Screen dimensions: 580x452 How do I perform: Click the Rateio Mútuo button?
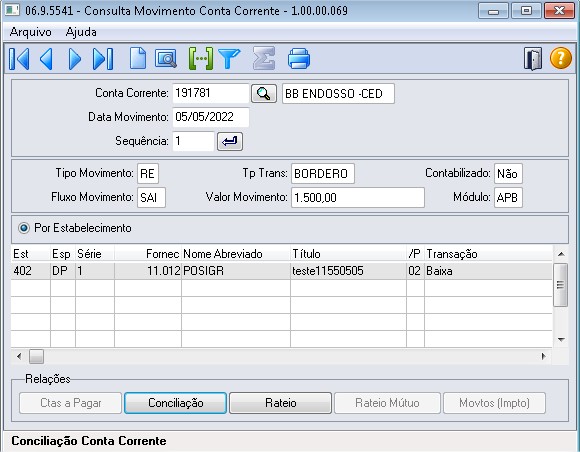387,403
